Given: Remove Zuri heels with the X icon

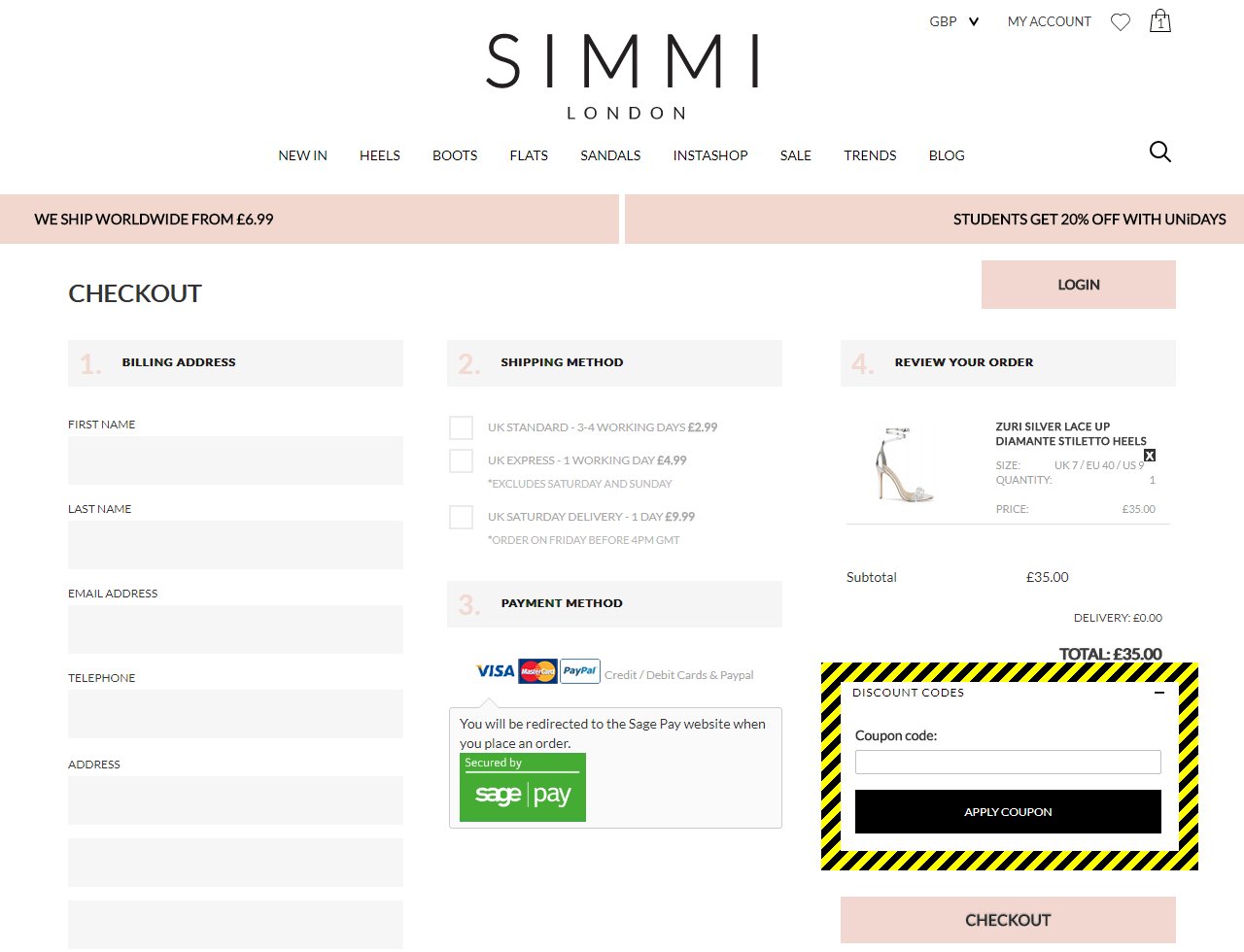Looking at the screenshot, I should pyautogui.click(x=1150, y=456).
